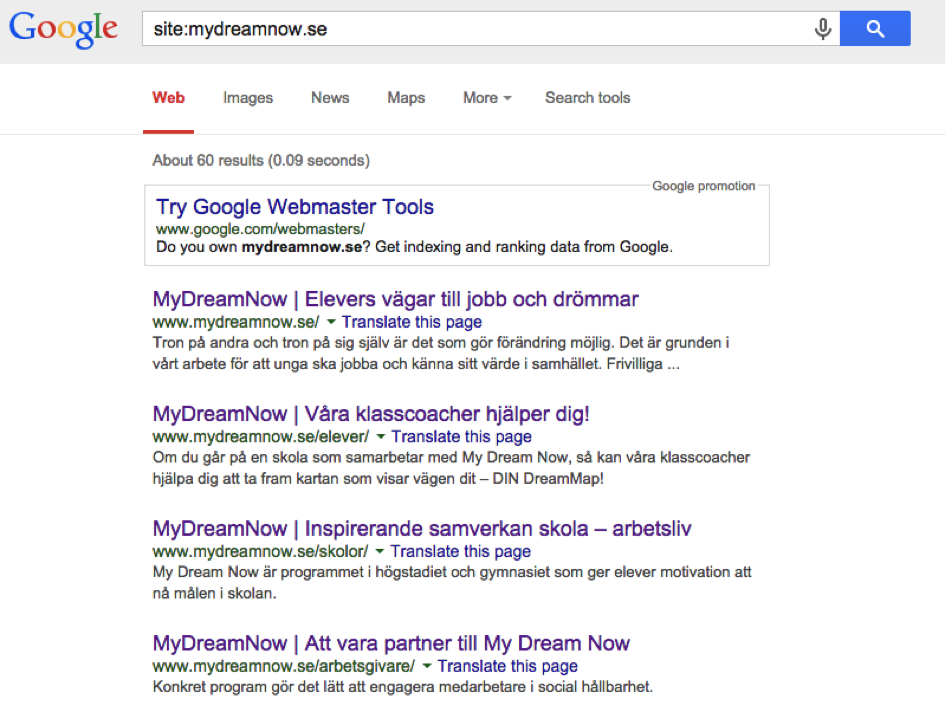Open Try Google Webmaster Tools link
945x709 pixels.
pyautogui.click(x=295, y=207)
